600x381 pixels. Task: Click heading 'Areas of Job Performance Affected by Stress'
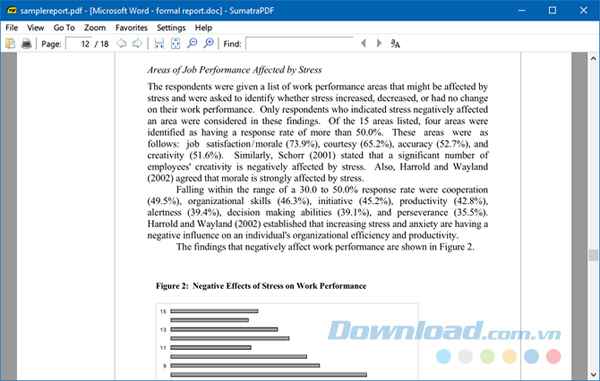(x=234, y=70)
